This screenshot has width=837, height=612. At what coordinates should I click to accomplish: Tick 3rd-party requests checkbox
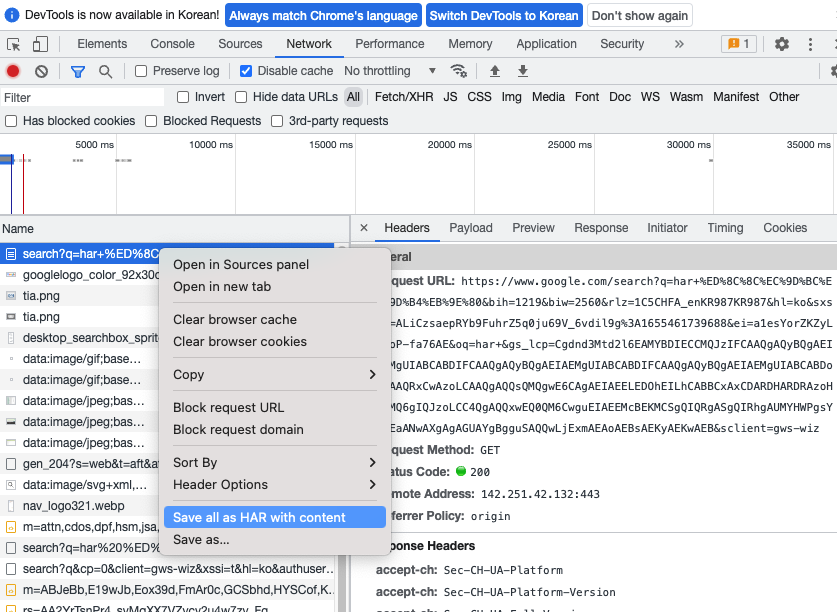(277, 121)
